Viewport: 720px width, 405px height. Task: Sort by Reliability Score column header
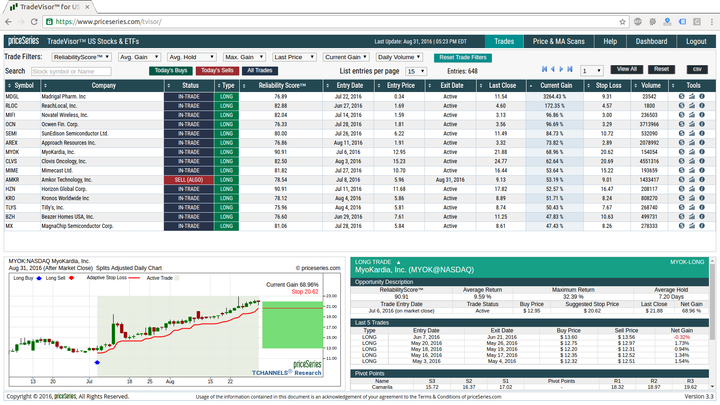click(x=281, y=85)
